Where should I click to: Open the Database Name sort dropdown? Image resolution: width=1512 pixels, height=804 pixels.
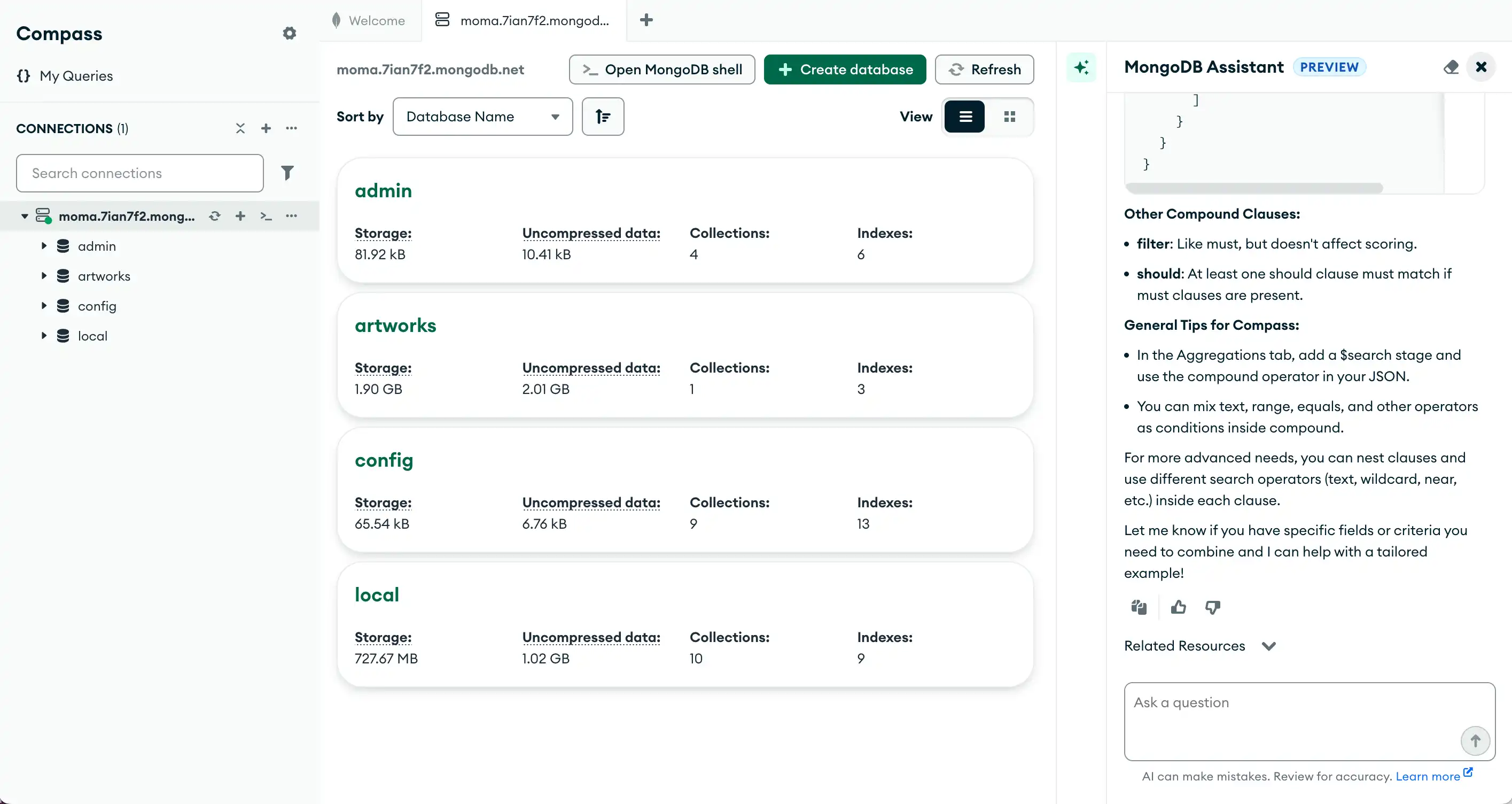coord(482,117)
